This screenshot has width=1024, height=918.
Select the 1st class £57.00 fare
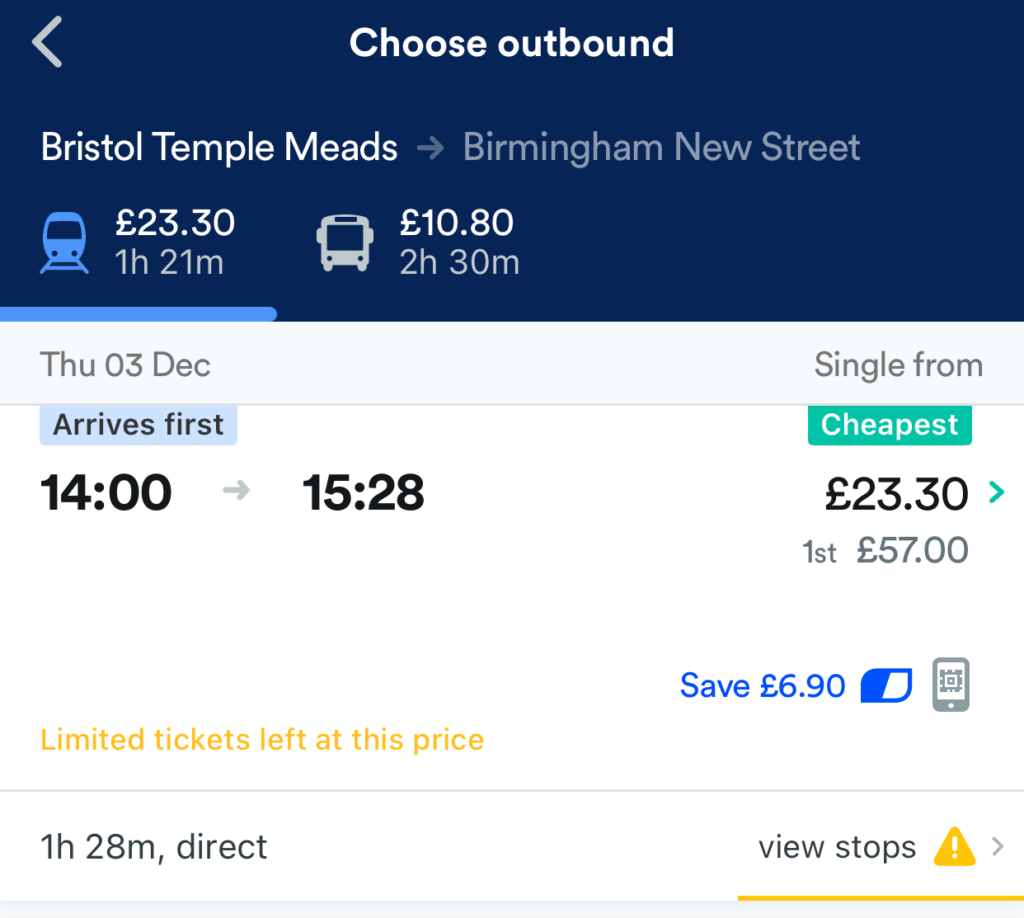(x=885, y=550)
